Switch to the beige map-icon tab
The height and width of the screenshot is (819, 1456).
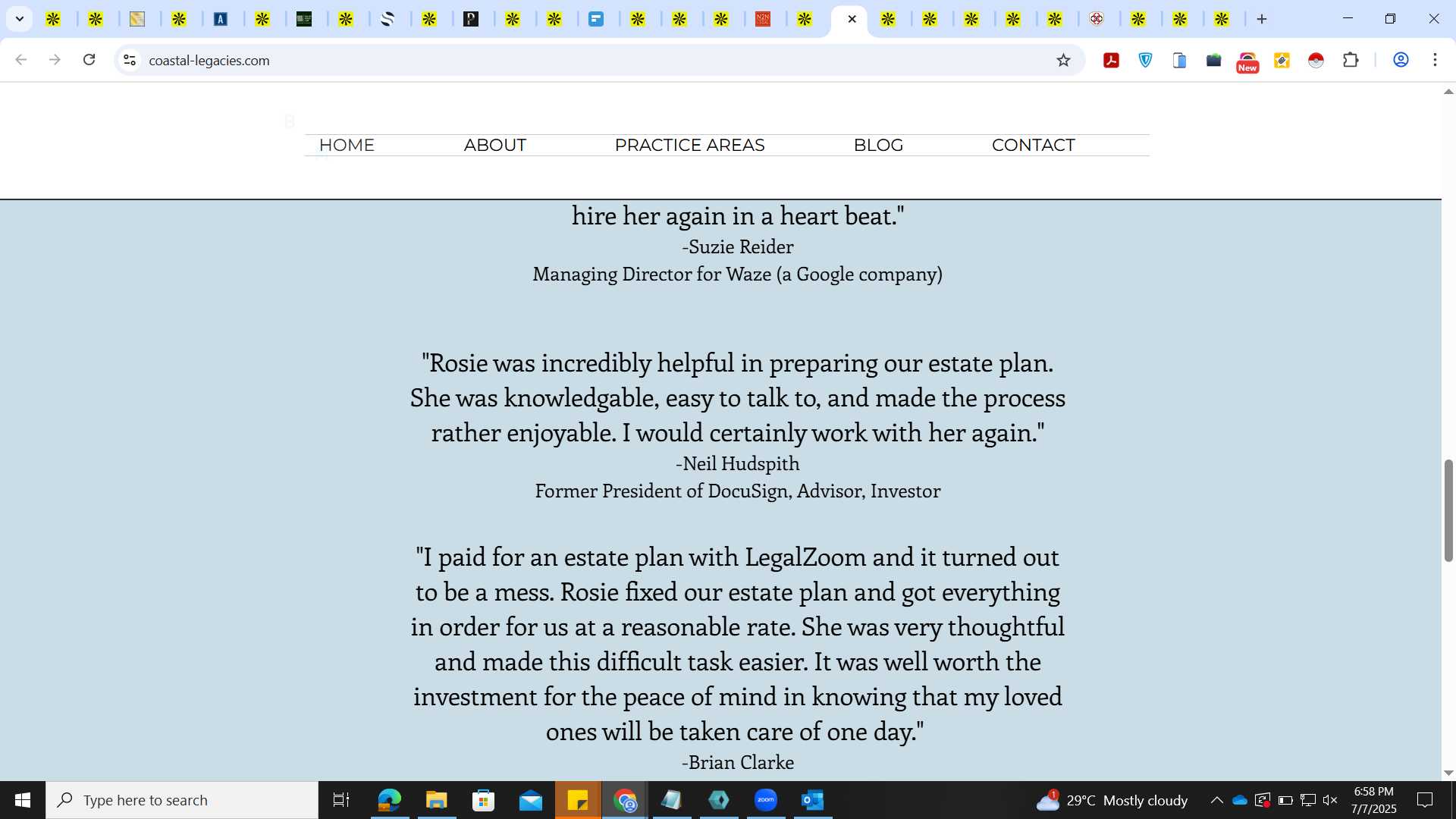coord(137,20)
